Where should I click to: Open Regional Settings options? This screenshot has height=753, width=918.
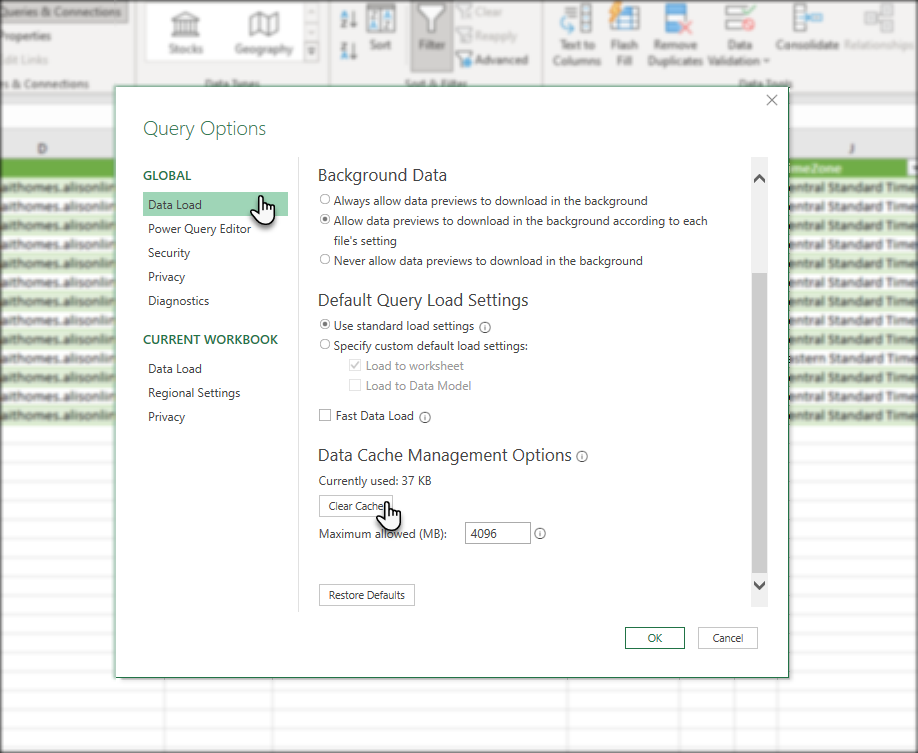tap(194, 392)
